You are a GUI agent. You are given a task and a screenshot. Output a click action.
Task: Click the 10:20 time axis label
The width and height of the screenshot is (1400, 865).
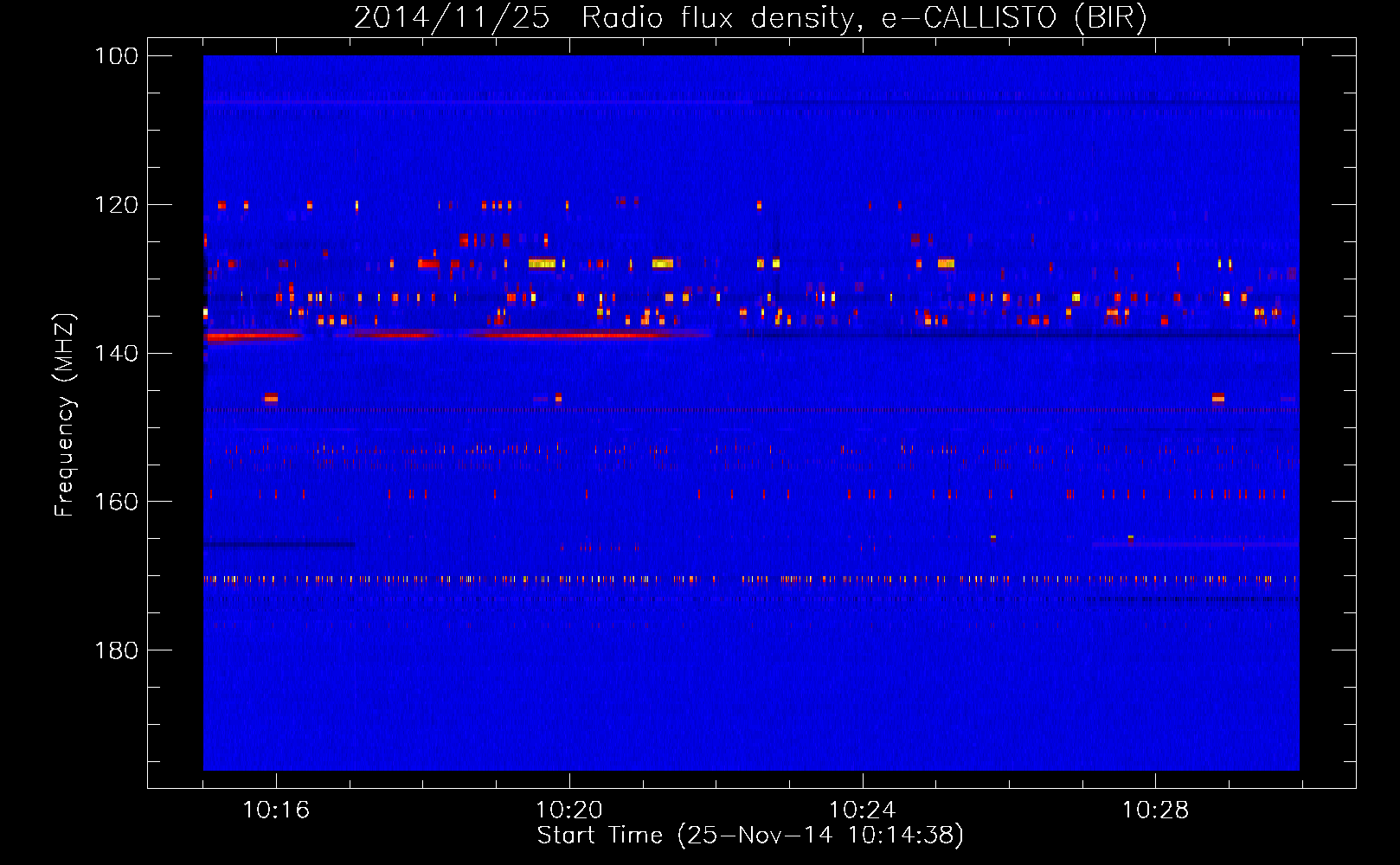click(568, 811)
